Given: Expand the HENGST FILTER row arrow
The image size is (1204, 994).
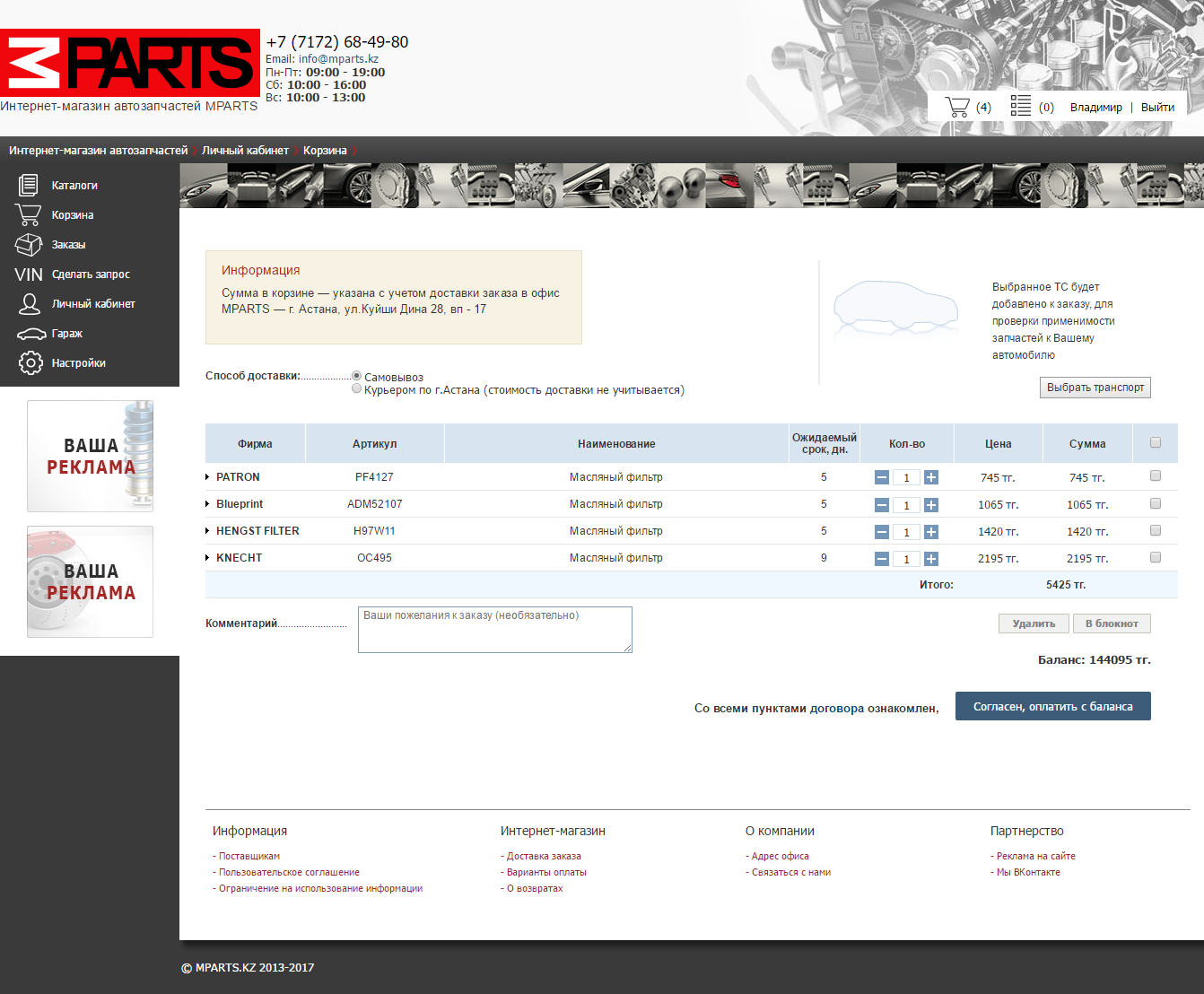Looking at the screenshot, I should [207, 531].
